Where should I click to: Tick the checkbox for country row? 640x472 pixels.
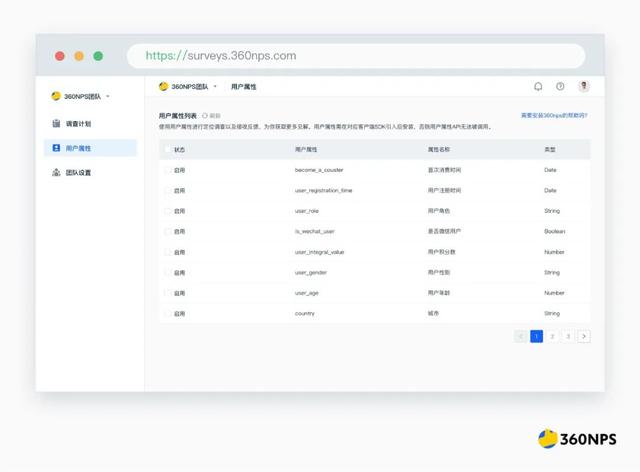click(168, 313)
